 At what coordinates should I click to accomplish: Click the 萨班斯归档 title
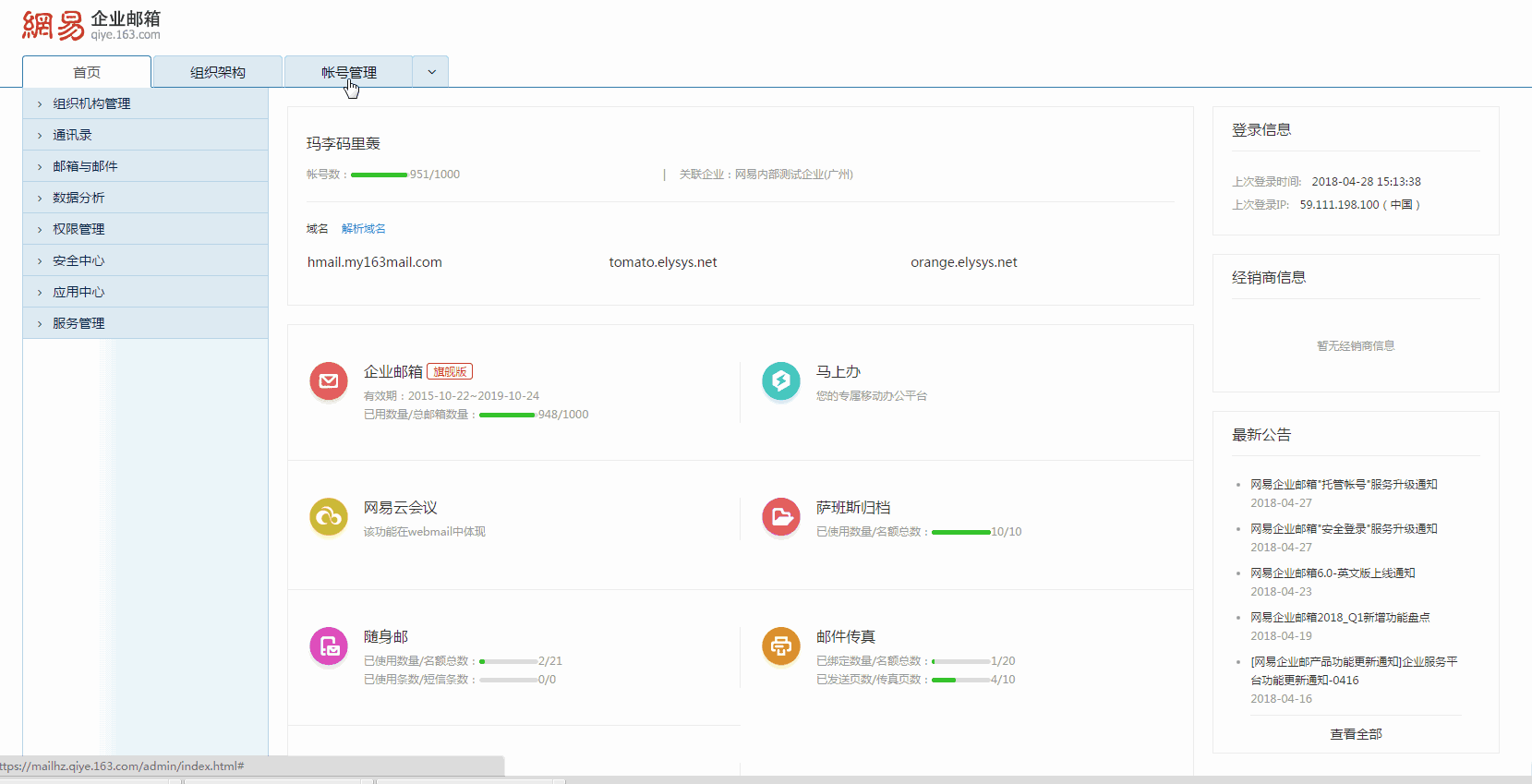(x=853, y=508)
